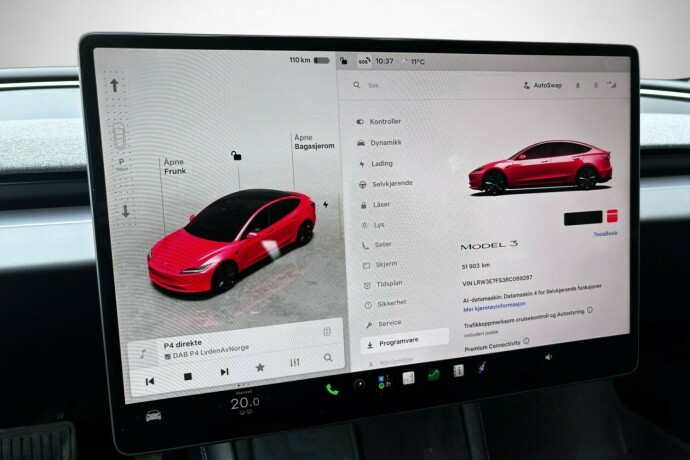The height and width of the screenshot is (460, 690).
Task: Tap the car outline on gear strip
Action: pos(119,136)
